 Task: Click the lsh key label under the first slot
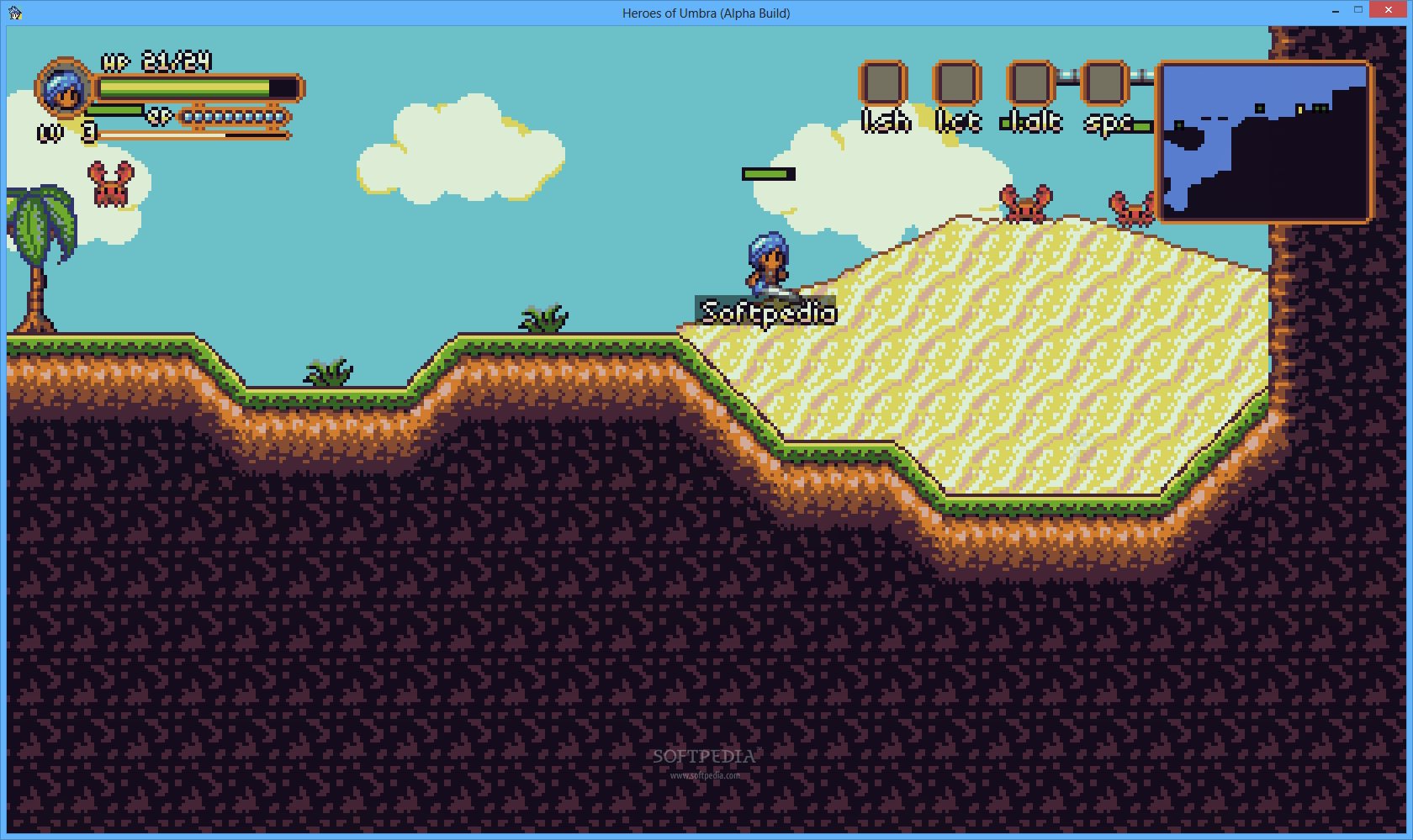click(x=886, y=122)
